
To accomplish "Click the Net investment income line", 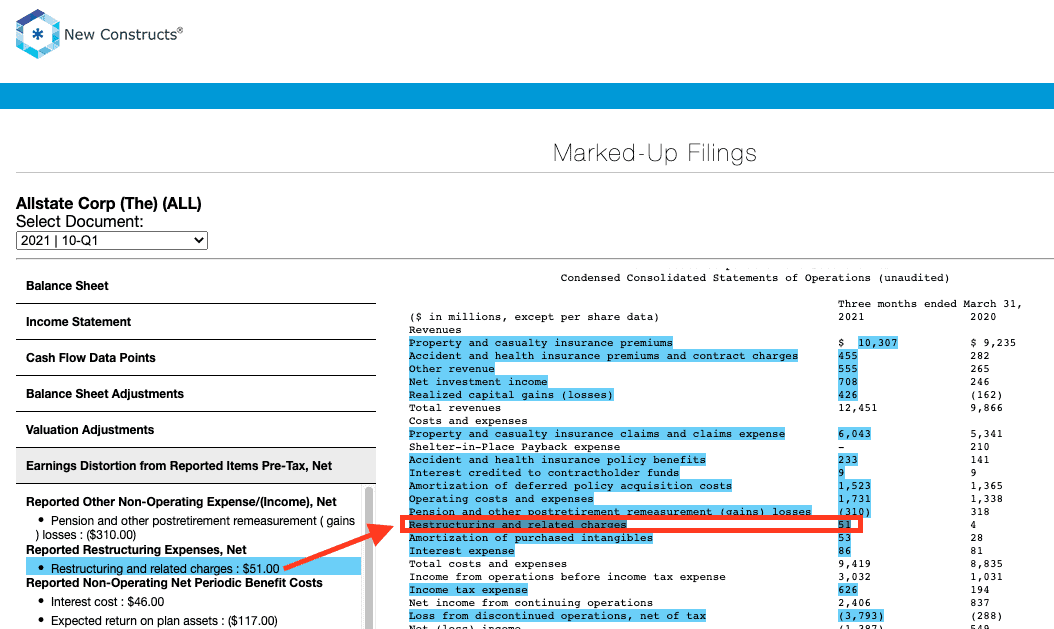I will pos(478,382).
